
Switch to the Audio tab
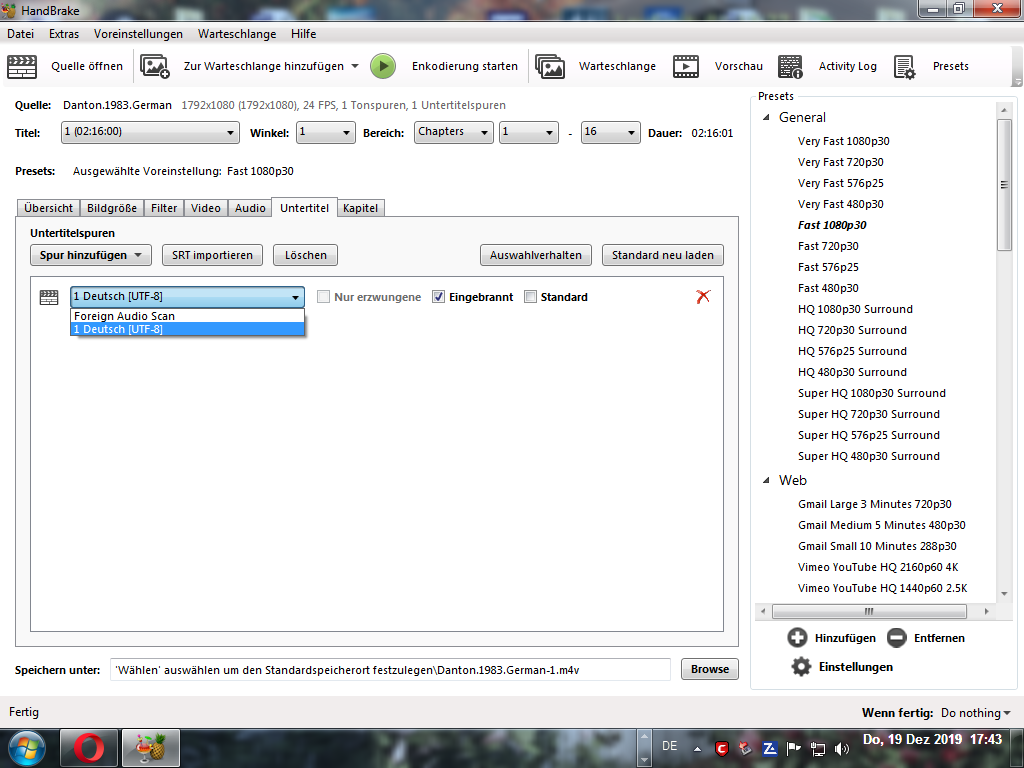point(250,208)
